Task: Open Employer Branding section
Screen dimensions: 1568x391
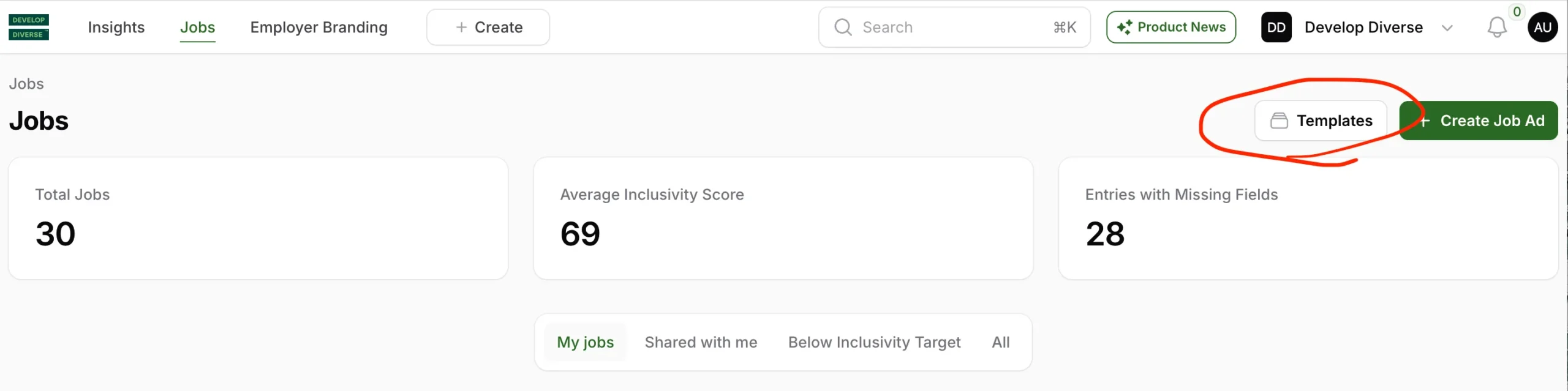Action: 318,28
